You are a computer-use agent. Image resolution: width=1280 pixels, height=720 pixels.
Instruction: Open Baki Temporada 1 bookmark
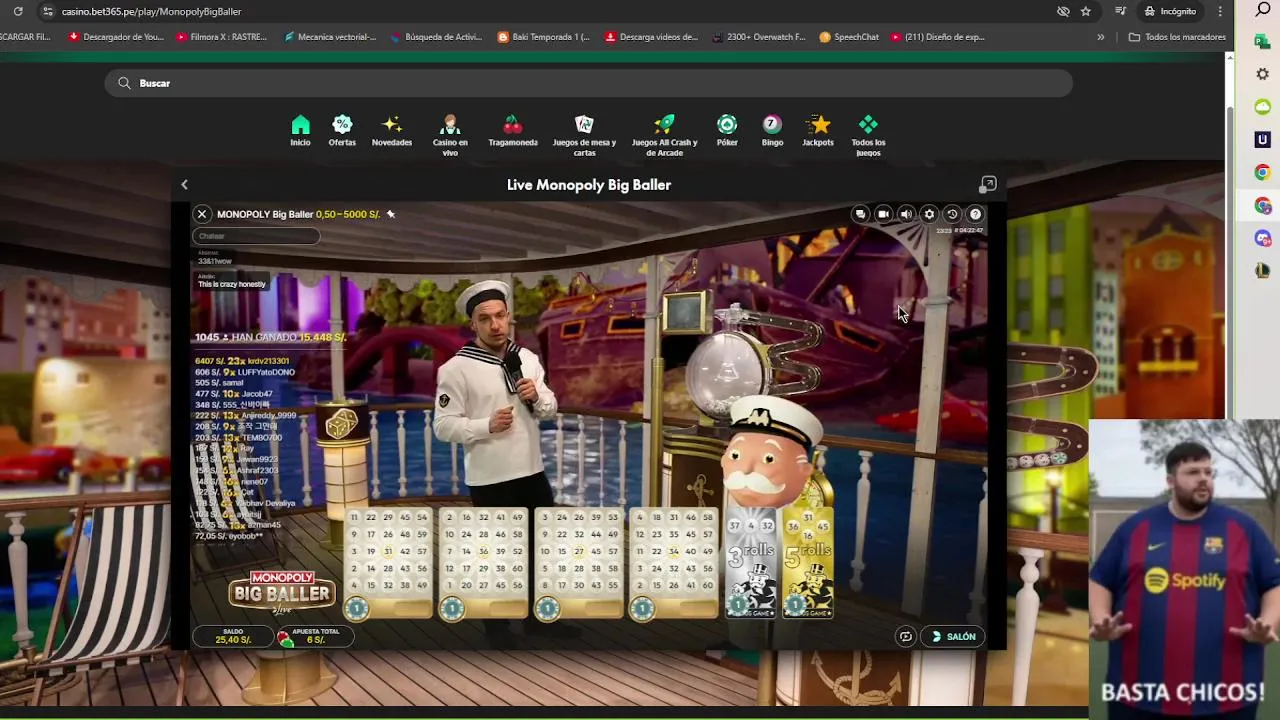tap(544, 37)
